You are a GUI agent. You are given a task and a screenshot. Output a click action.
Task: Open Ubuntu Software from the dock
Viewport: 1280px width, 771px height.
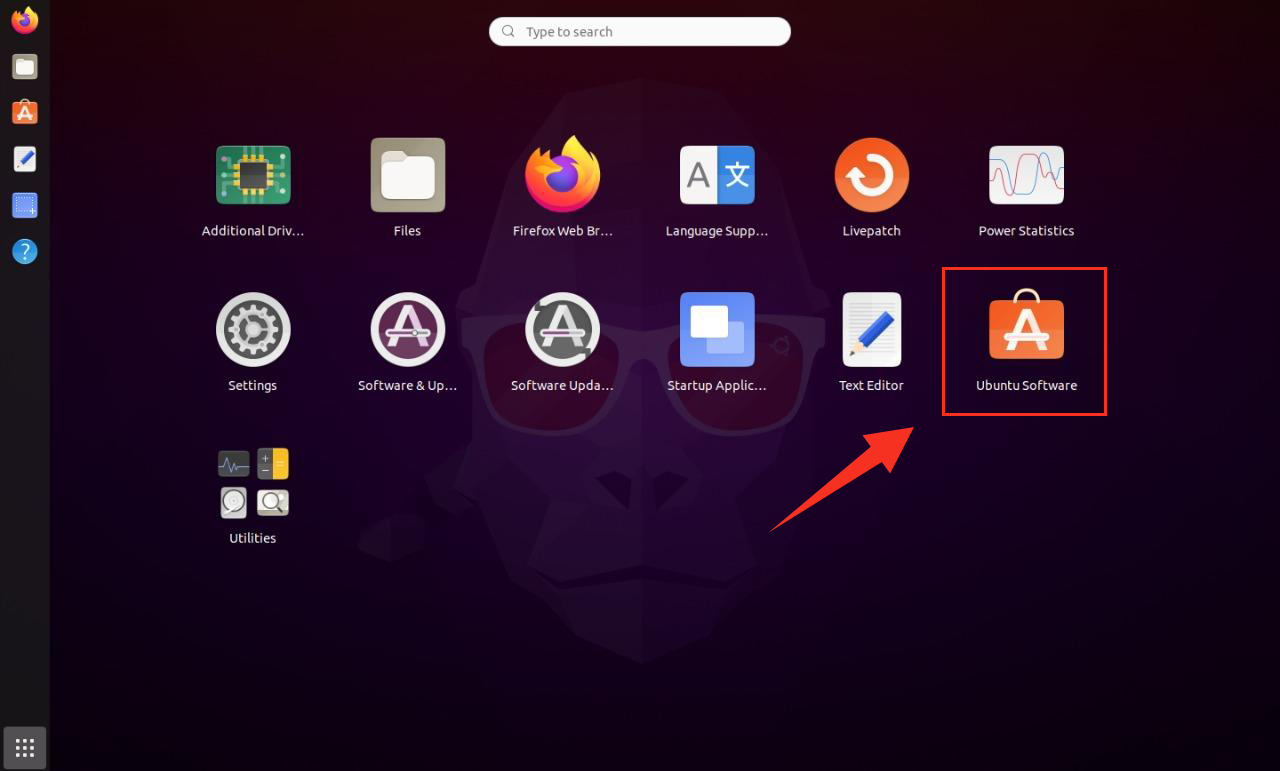click(25, 112)
